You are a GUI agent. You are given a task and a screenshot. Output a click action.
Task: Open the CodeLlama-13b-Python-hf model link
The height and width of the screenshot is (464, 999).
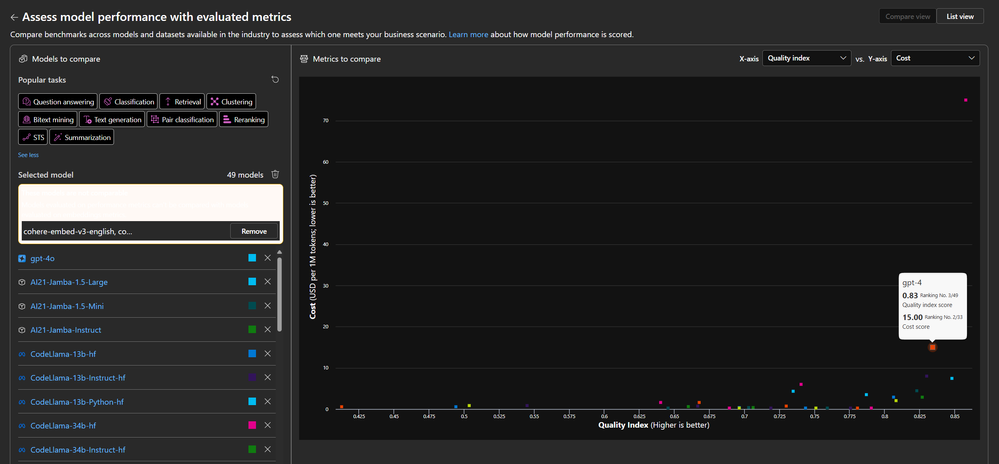tap(77, 402)
